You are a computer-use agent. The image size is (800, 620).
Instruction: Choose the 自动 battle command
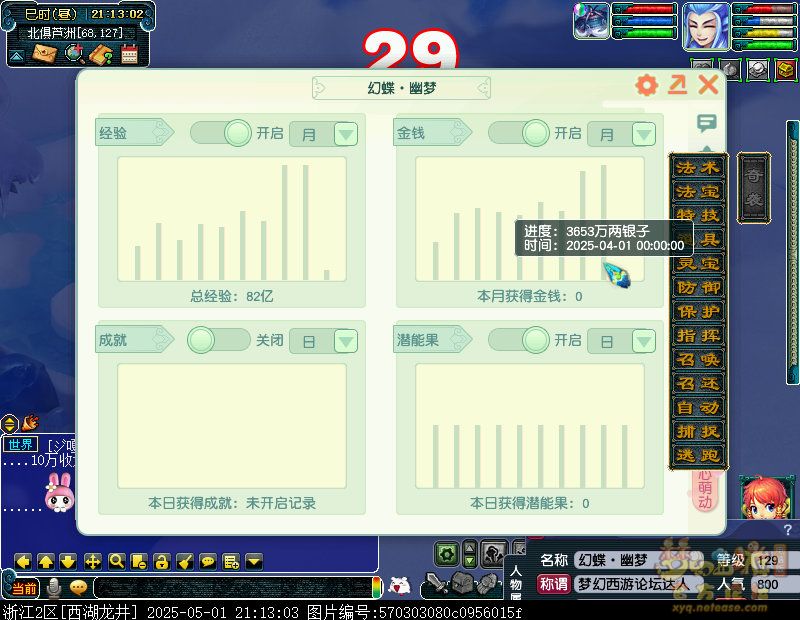698,407
